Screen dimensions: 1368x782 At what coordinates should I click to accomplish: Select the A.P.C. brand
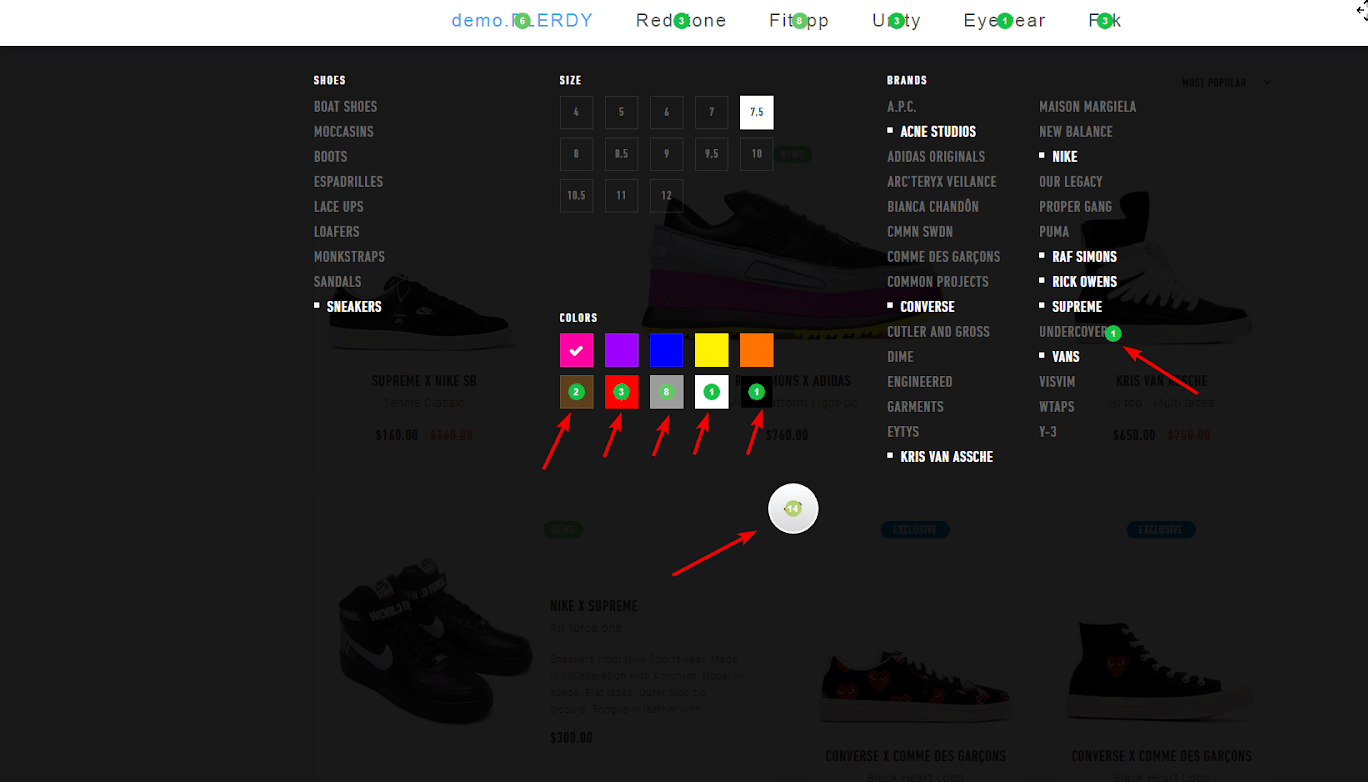click(902, 107)
